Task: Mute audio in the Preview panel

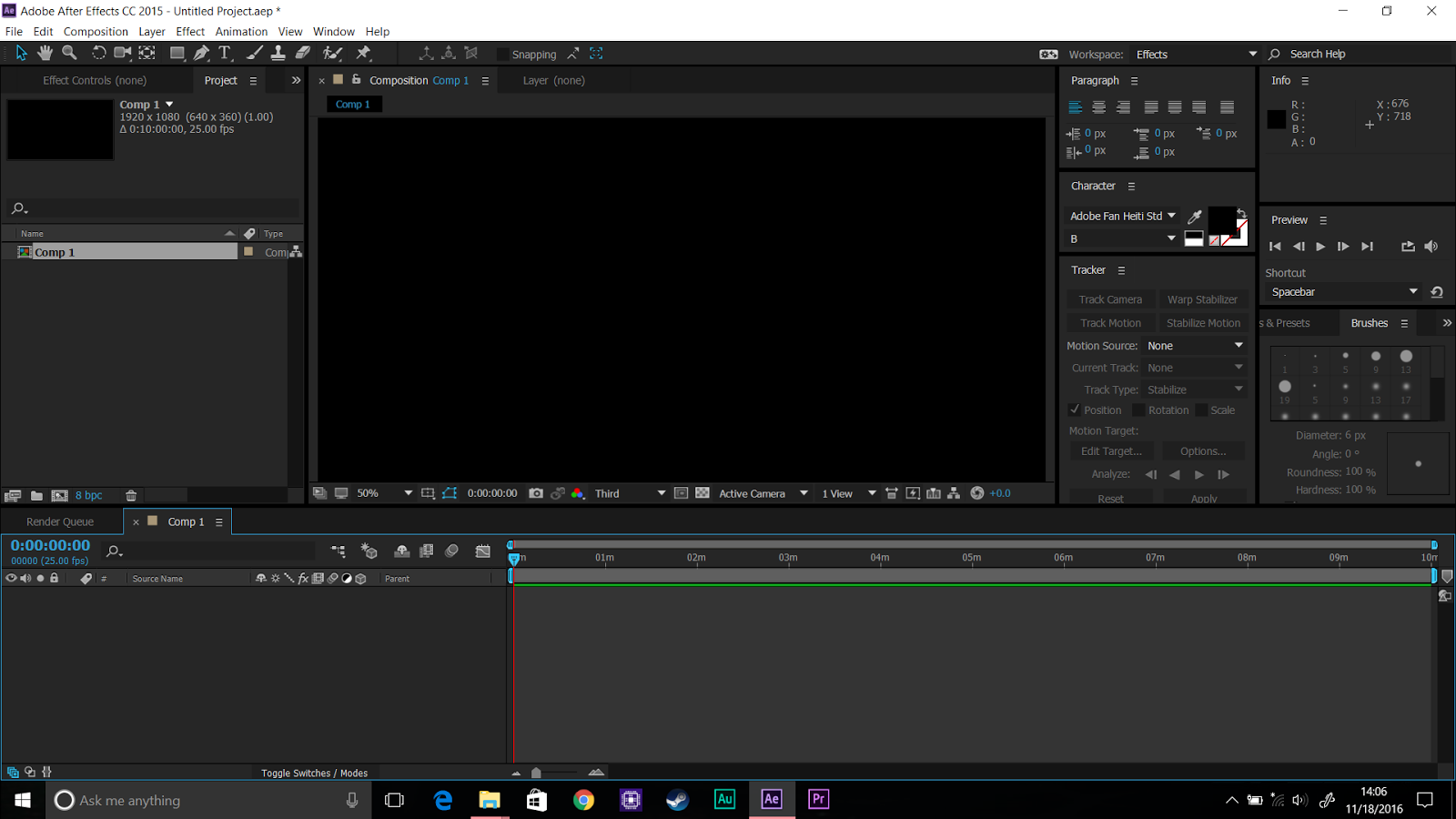Action: pos(1431,247)
